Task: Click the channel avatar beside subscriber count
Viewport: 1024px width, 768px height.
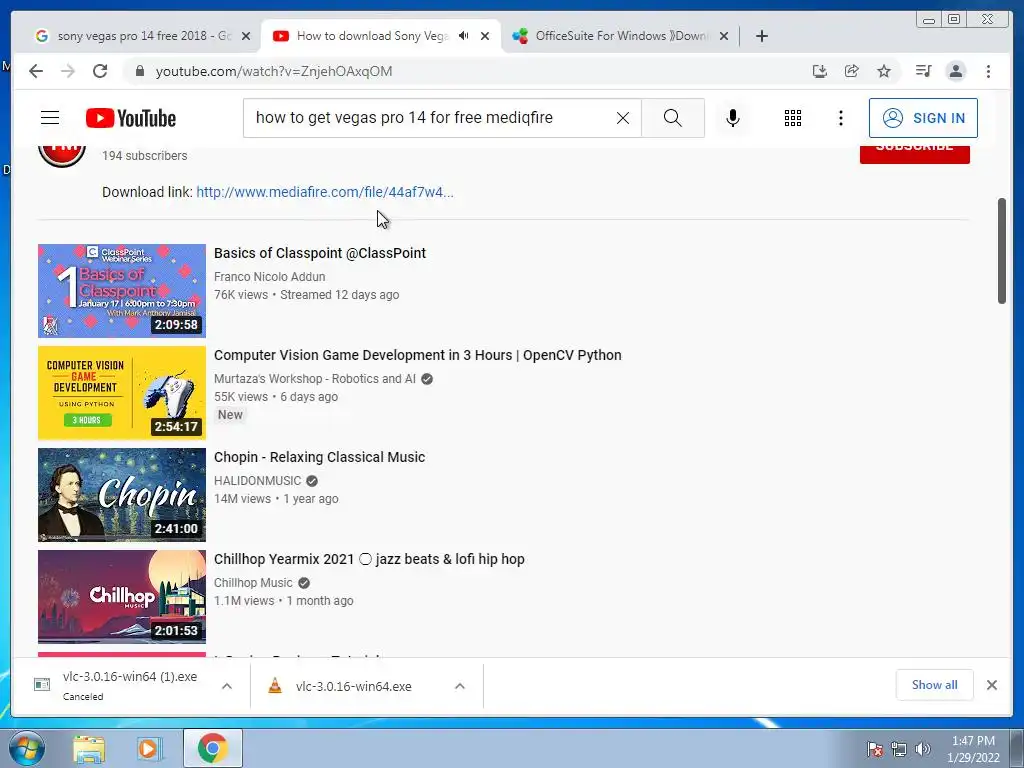Action: [x=62, y=154]
